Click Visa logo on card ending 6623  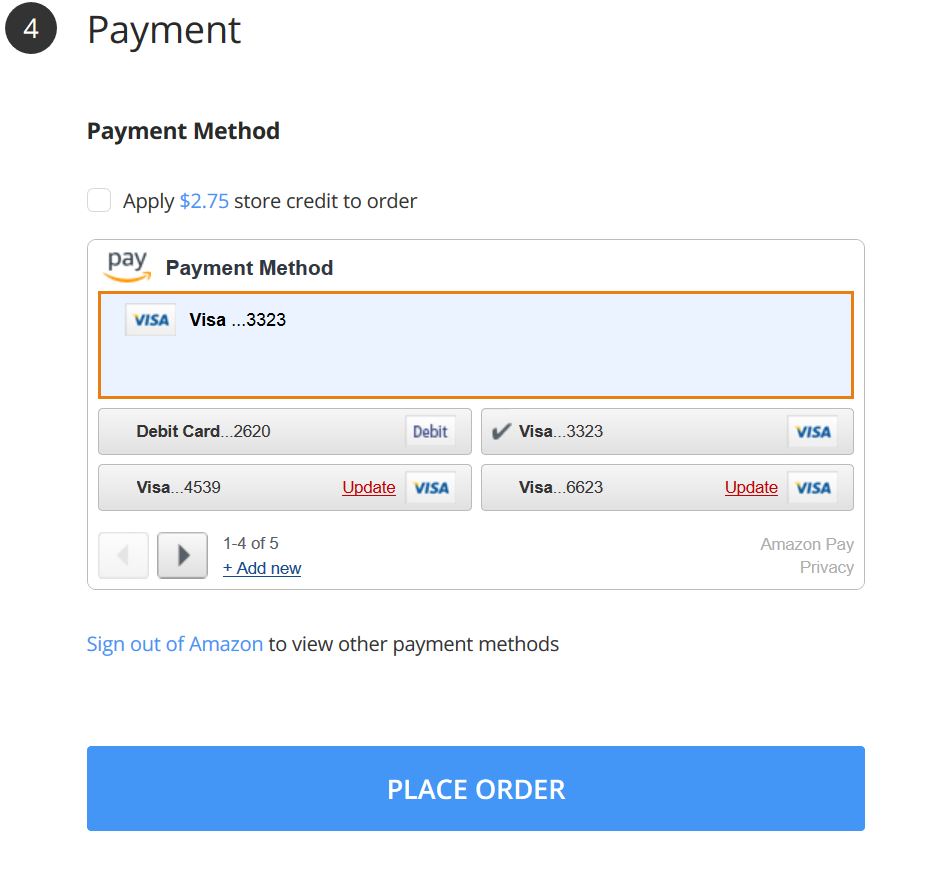pyautogui.click(x=813, y=488)
